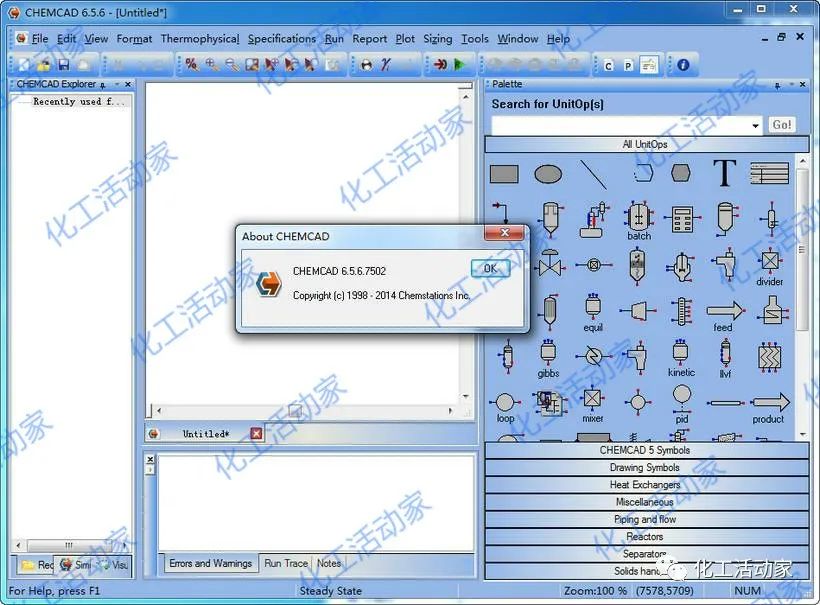Select the Text tool (T) in the palette
The width and height of the screenshot is (820, 605).
click(x=725, y=173)
